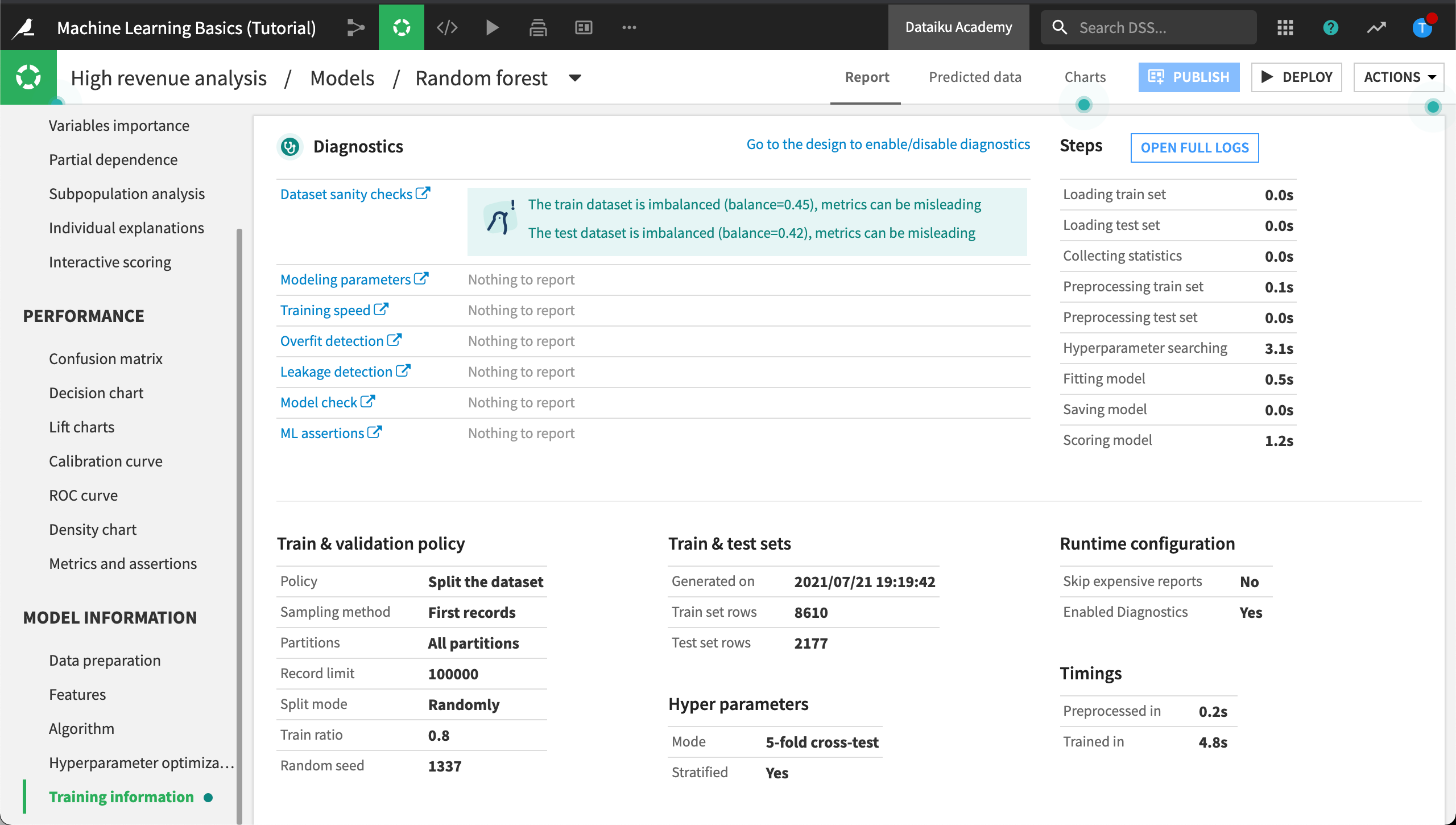
Task: Click OPEN FULL LOGS button
Action: [1194, 147]
